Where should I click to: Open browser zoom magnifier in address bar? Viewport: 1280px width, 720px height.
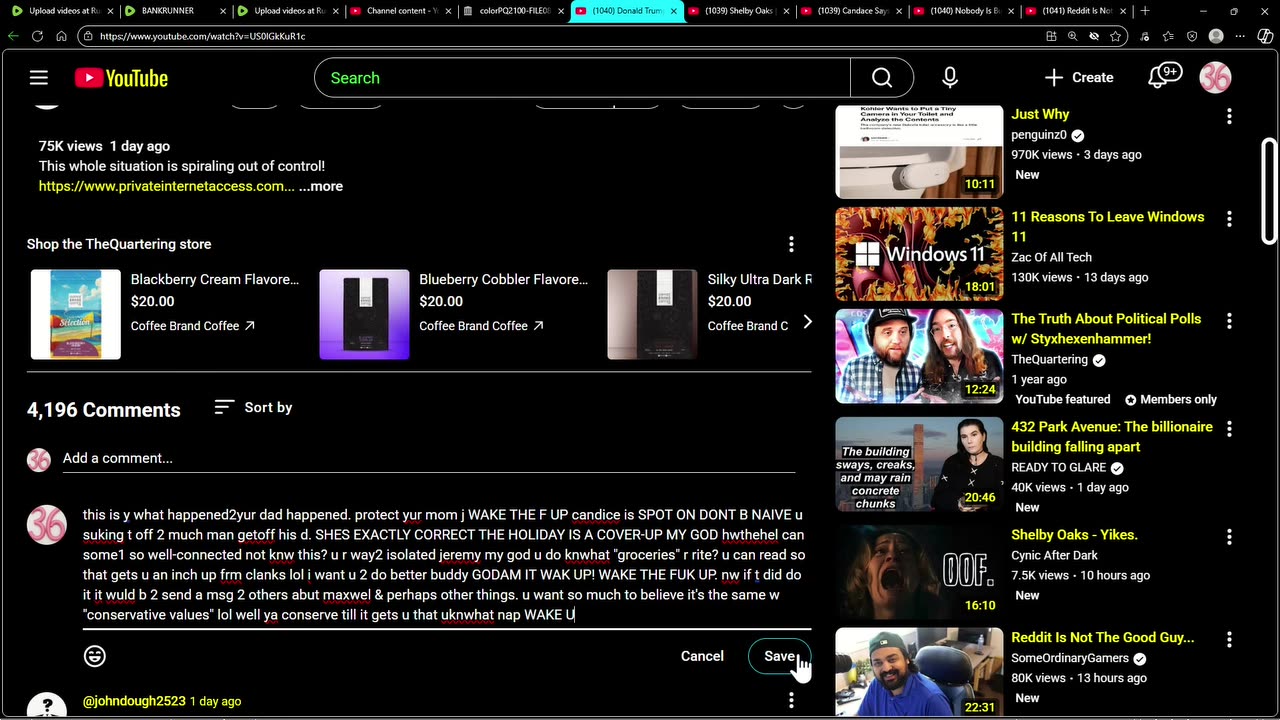tap(1072, 36)
